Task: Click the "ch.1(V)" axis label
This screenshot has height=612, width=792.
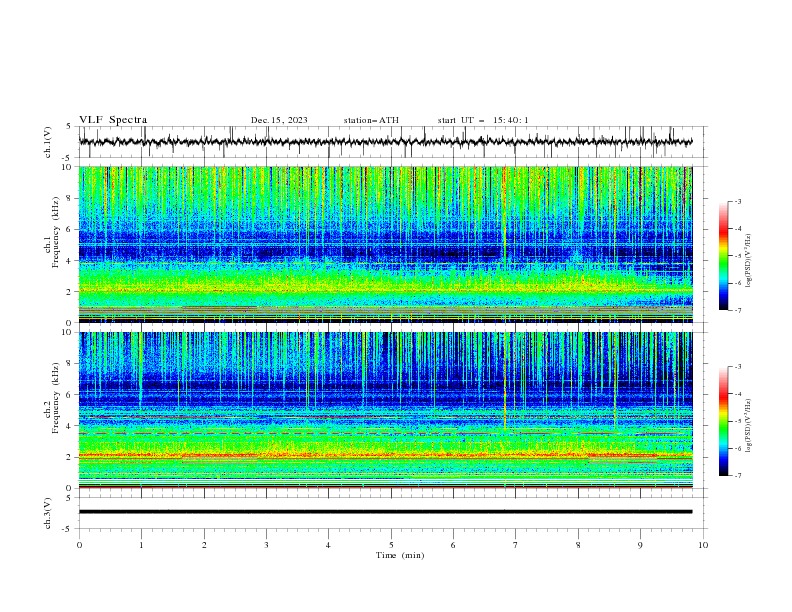Action: [x=48, y=142]
